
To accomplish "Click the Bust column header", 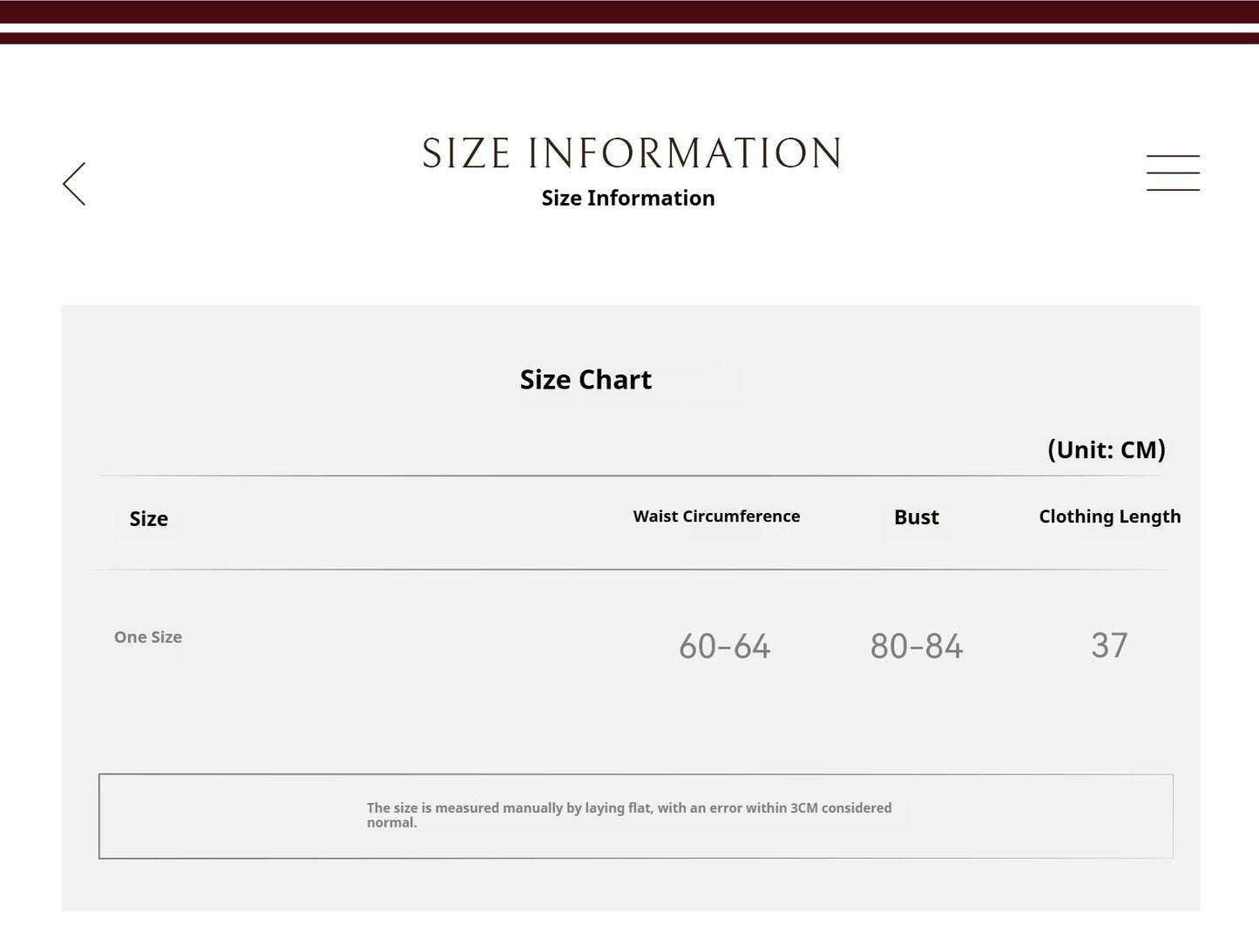I will 917,517.
